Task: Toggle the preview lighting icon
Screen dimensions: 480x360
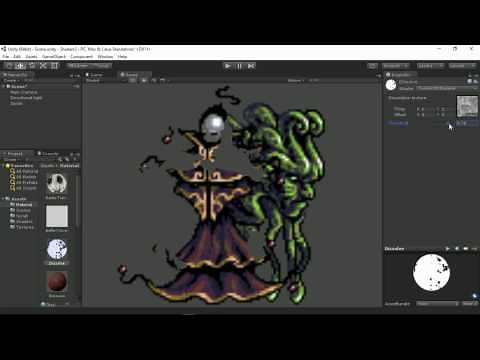Action: tap(466, 249)
